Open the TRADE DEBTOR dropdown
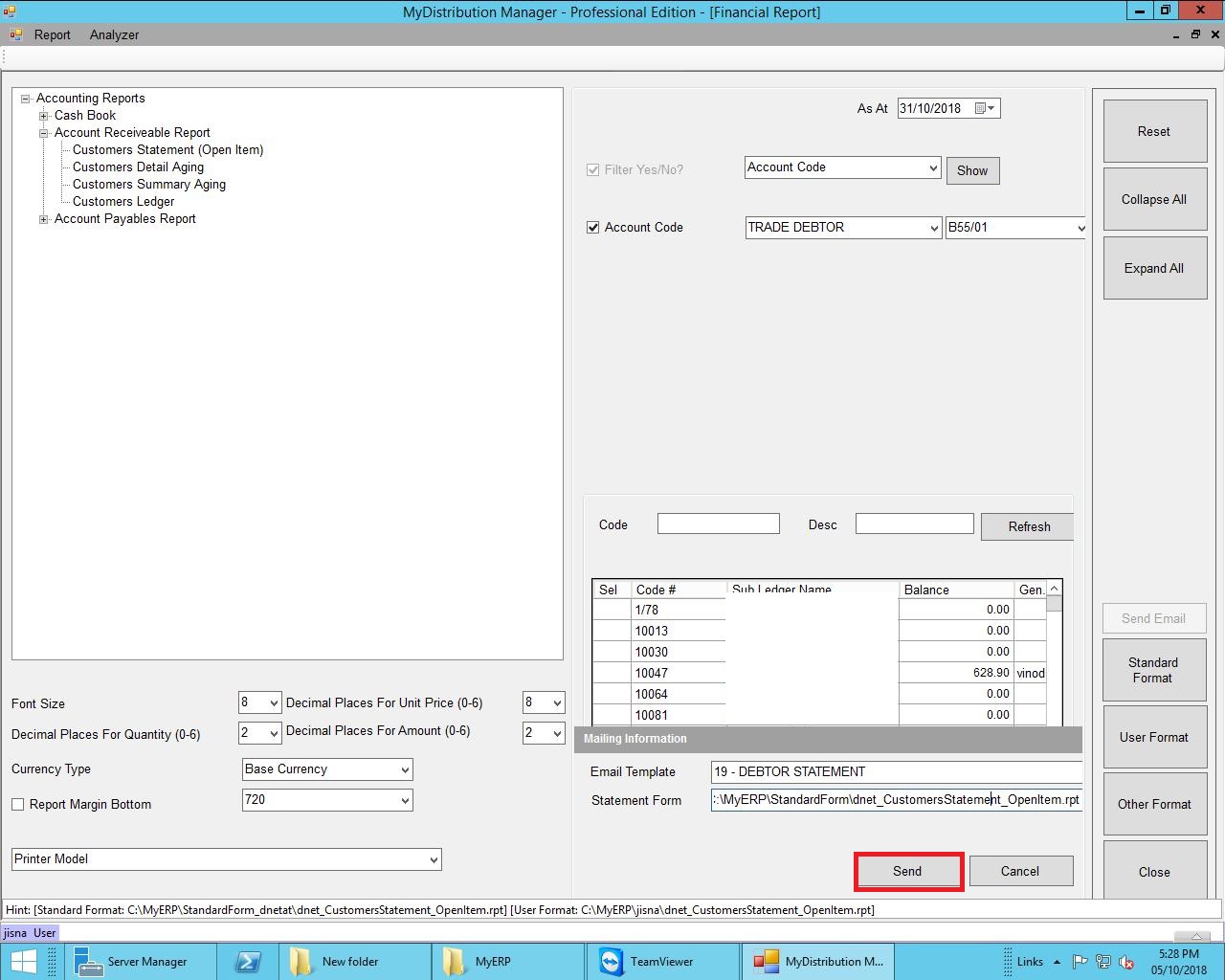The height and width of the screenshot is (980, 1225). (933, 228)
